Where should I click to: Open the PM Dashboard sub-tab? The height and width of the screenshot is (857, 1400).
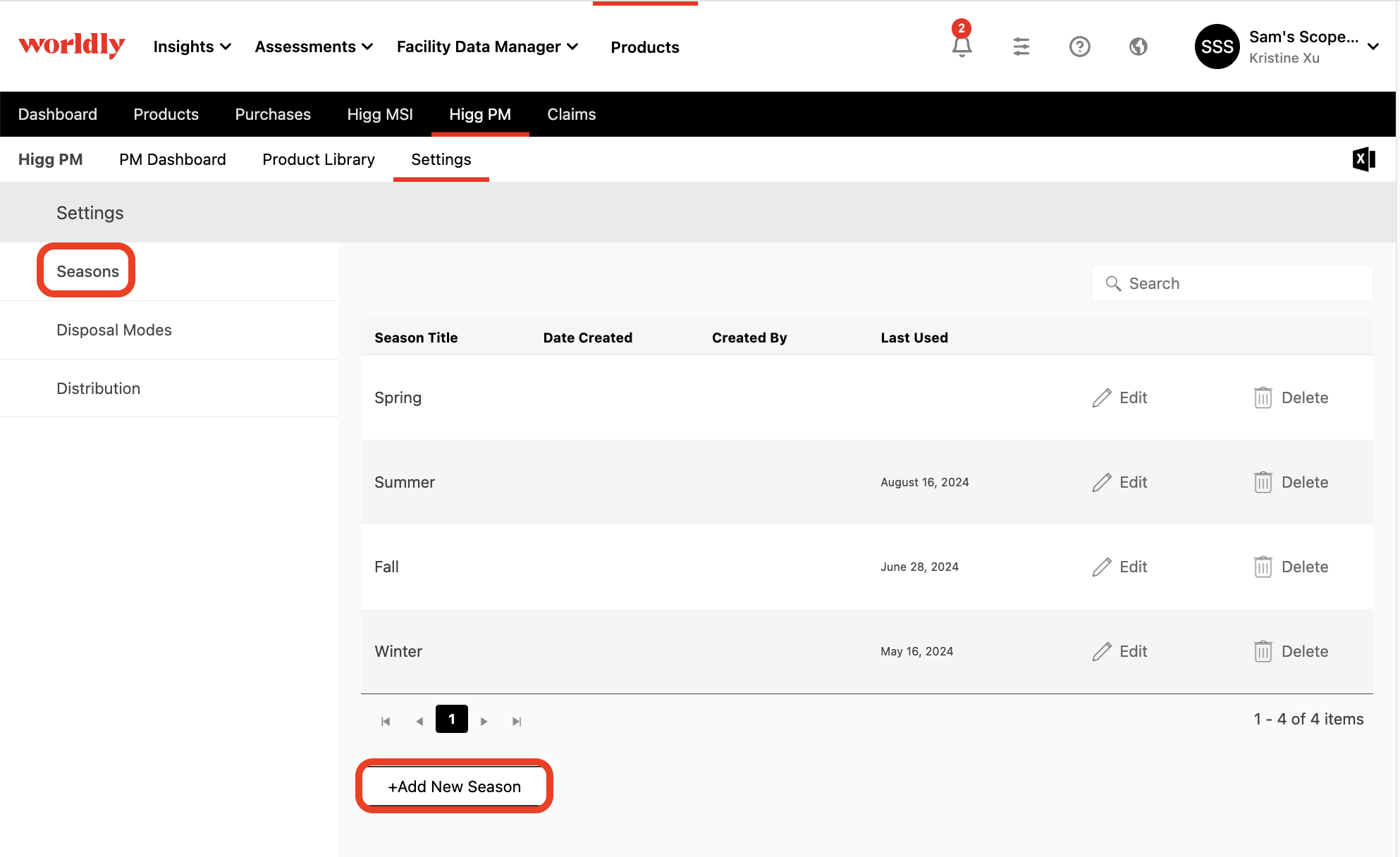pyautogui.click(x=173, y=159)
